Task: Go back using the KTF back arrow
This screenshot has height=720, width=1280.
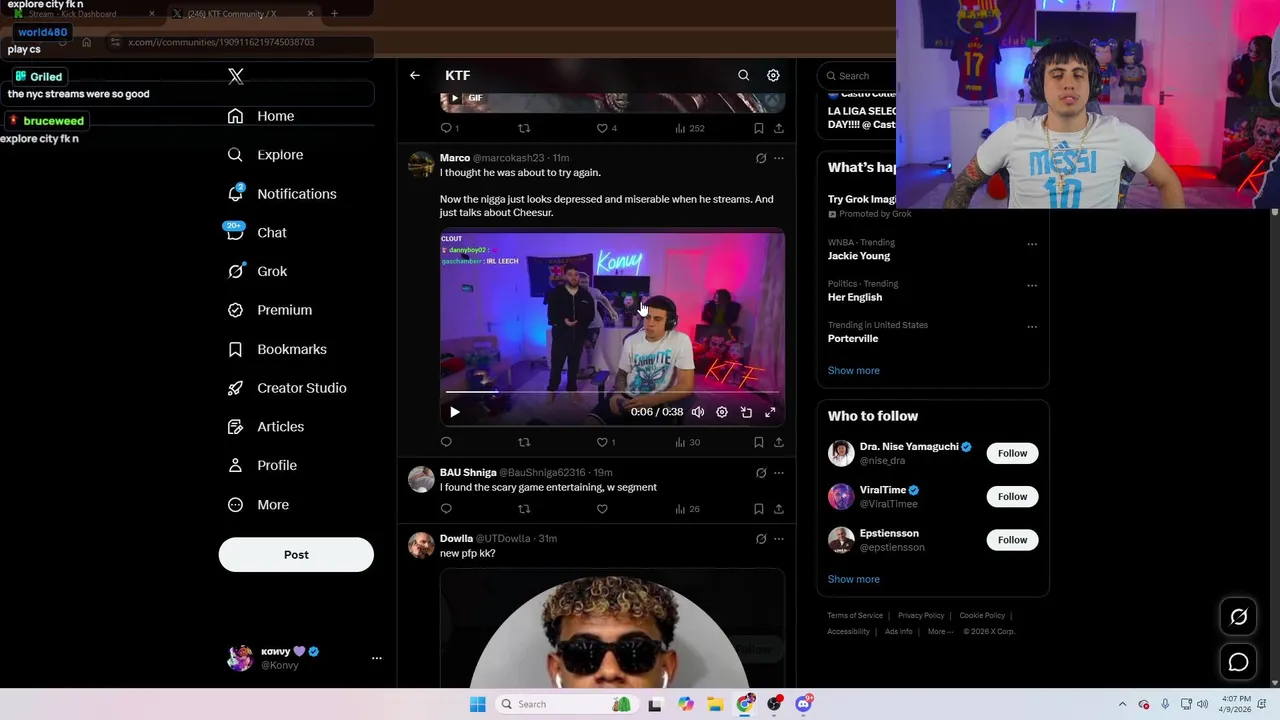Action: [x=414, y=75]
